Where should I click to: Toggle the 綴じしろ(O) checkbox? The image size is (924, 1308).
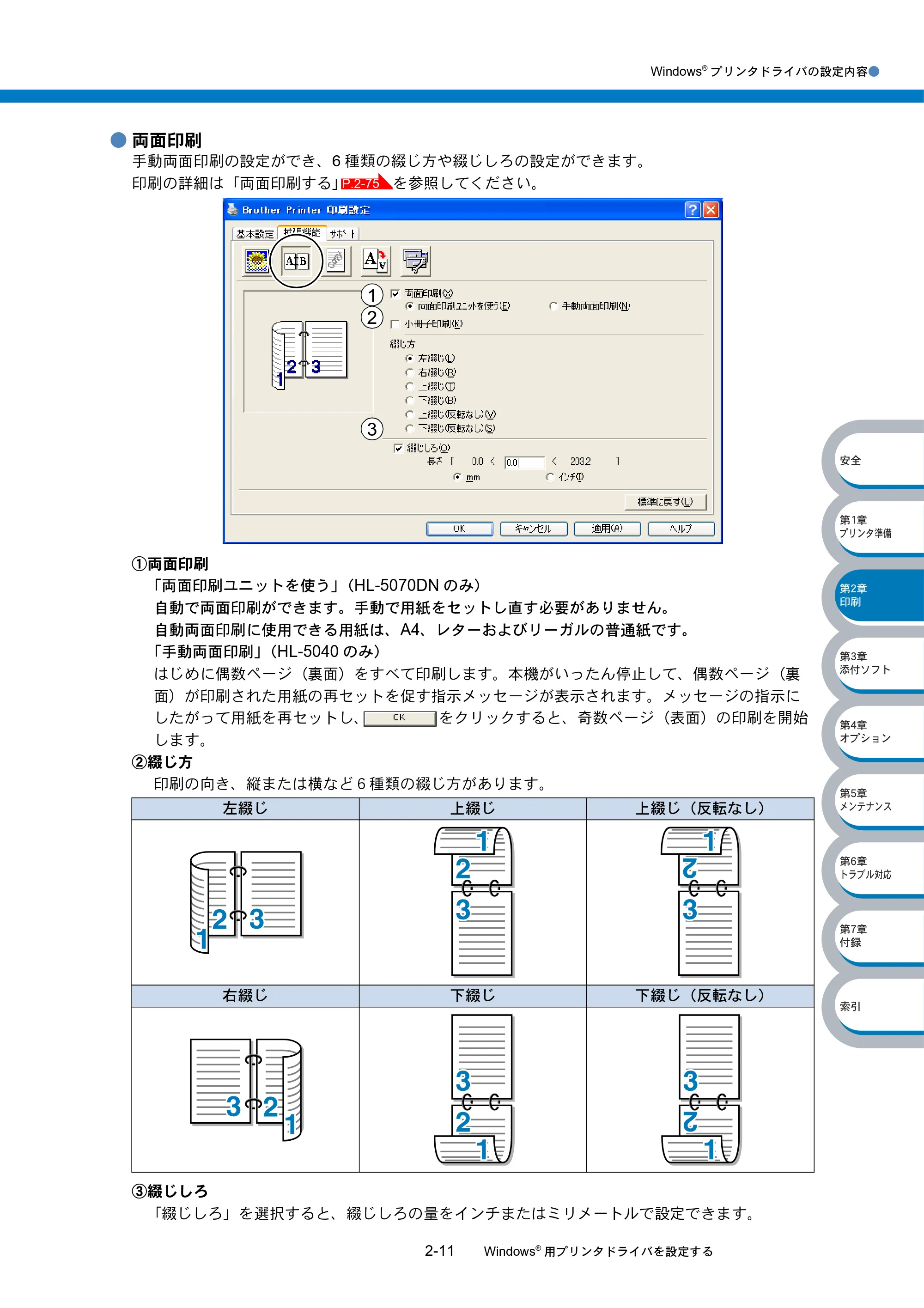pyautogui.click(x=398, y=448)
